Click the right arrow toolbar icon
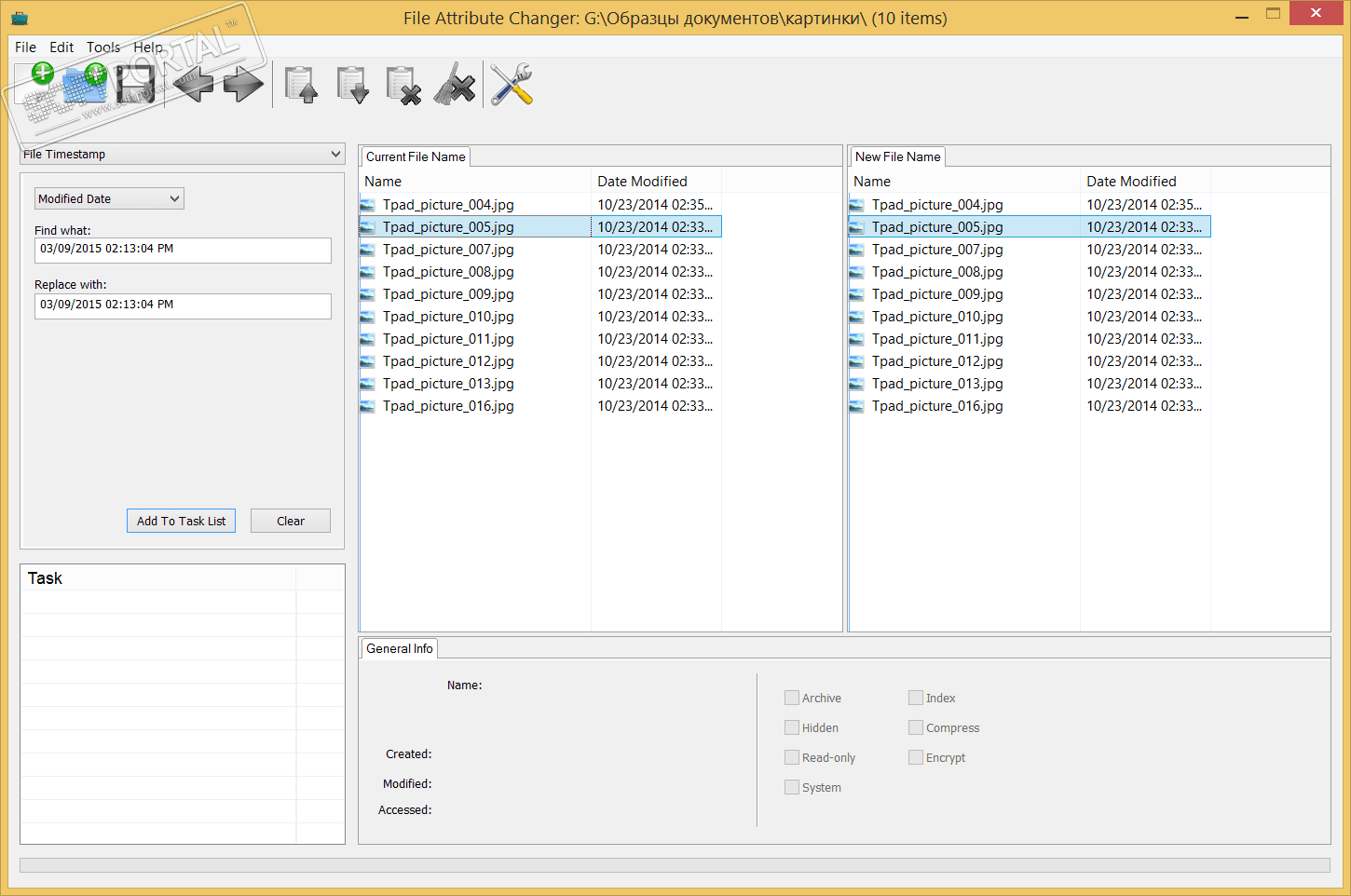 [x=244, y=85]
